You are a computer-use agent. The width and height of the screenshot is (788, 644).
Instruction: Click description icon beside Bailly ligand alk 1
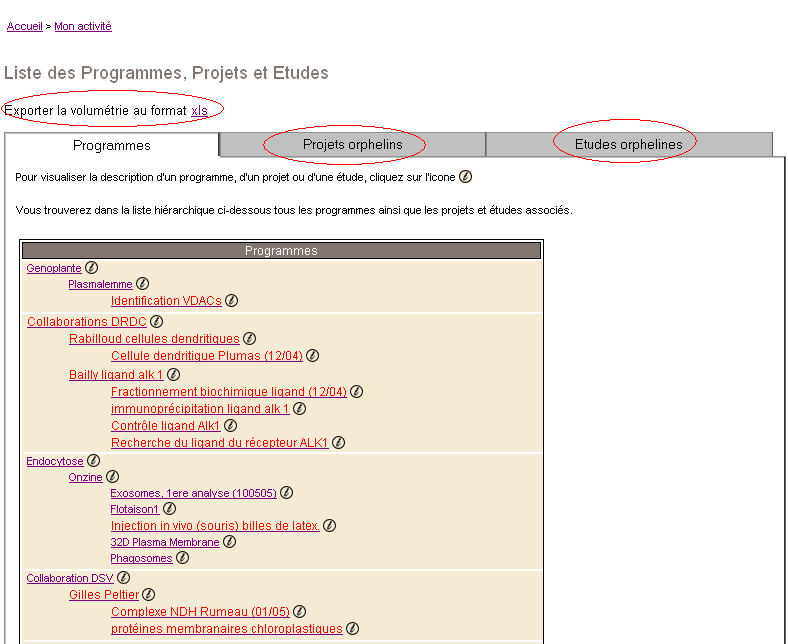173,375
